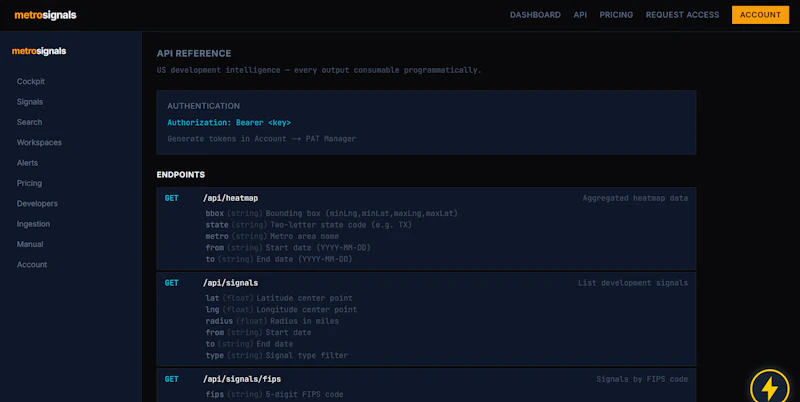Open Pricing in the sidebar
800x402 pixels.
[29, 183]
